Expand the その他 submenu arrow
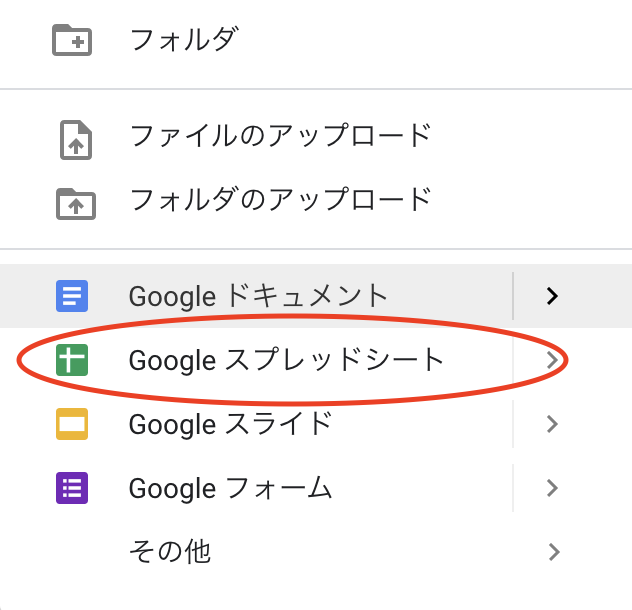Screen dimensions: 632x610 (x=552, y=551)
